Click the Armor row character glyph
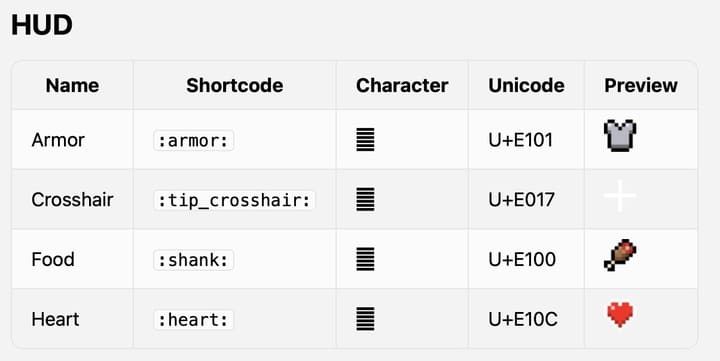The image size is (720, 361). coord(365,140)
